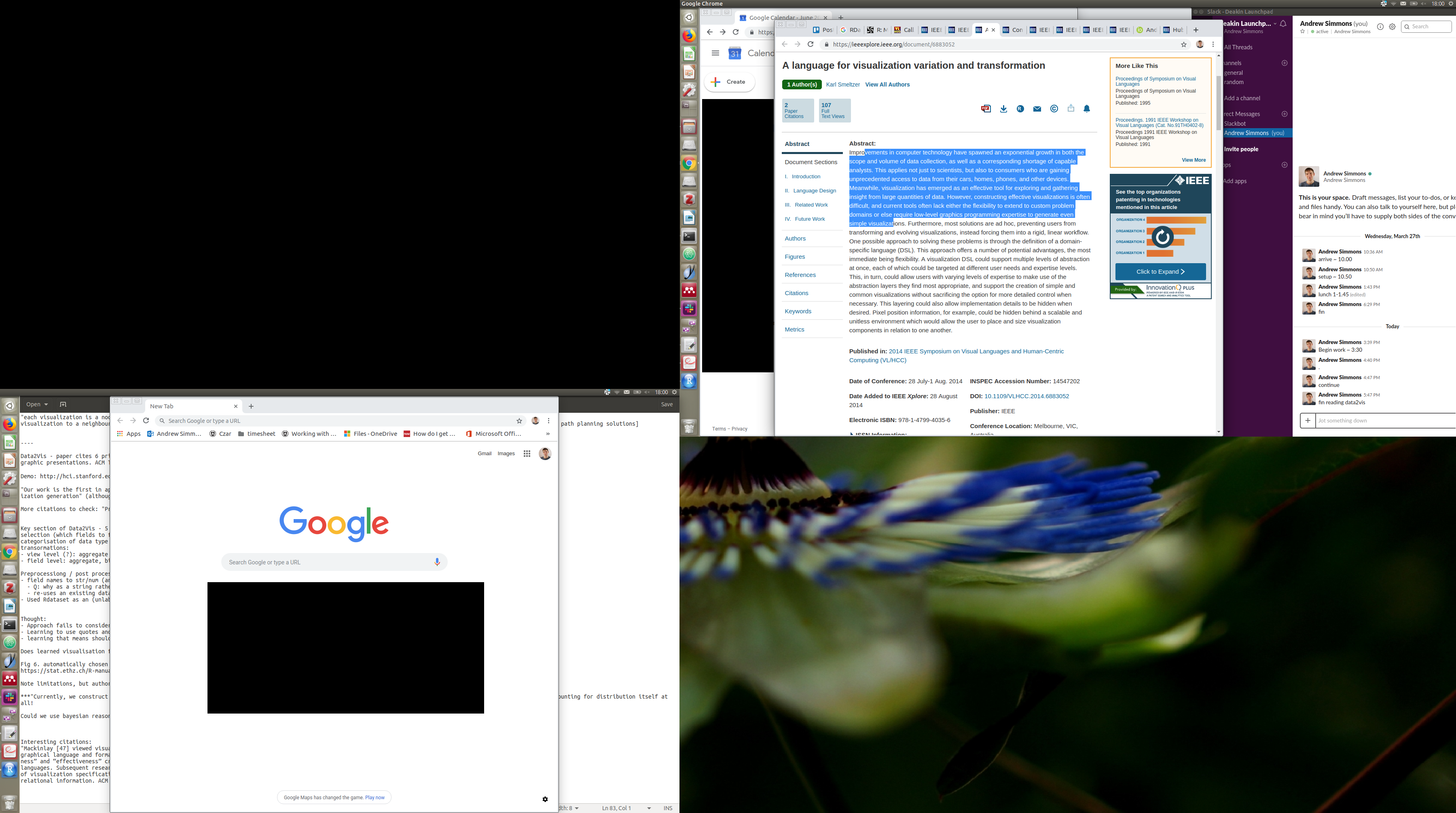Screen dimensions: 1456x813
Task: Toggle bookmark star in IEEE address bar
Action: [x=1183, y=44]
